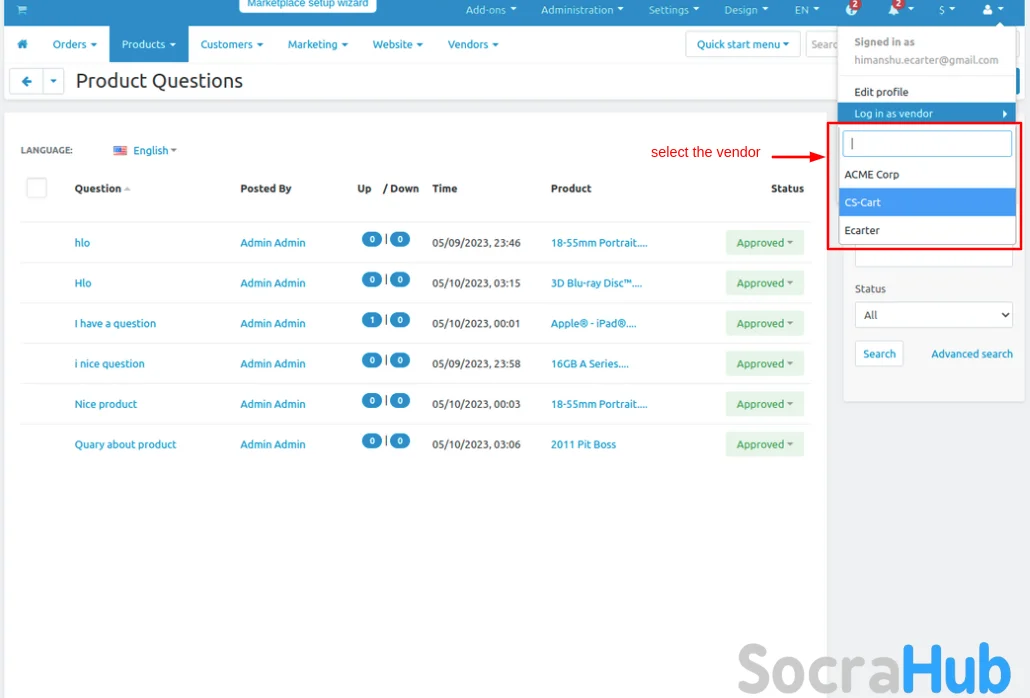Choose ACME Corp vendor option
This screenshot has height=698, width=1030.
click(927, 174)
